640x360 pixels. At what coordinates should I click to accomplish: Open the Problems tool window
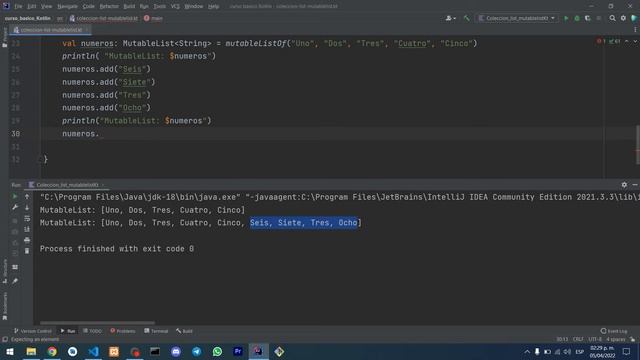coord(123,331)
